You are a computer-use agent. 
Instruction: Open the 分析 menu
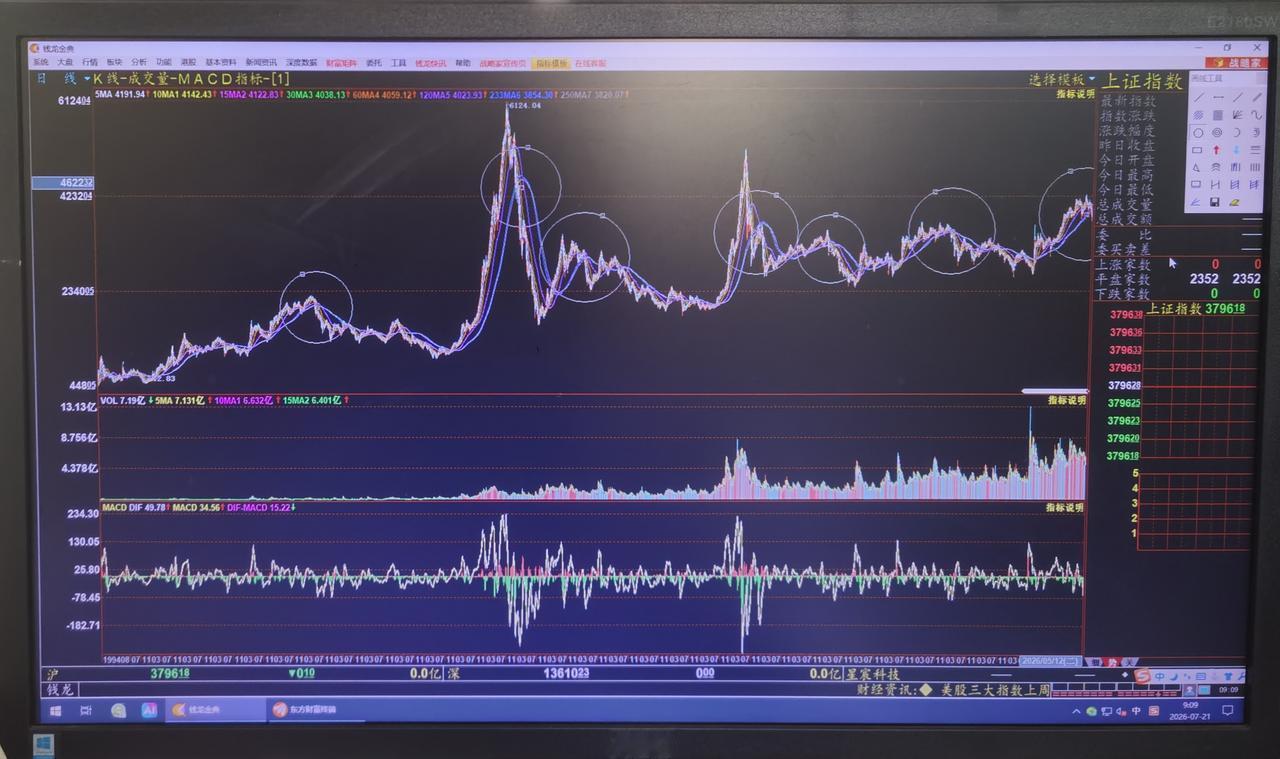138,62
